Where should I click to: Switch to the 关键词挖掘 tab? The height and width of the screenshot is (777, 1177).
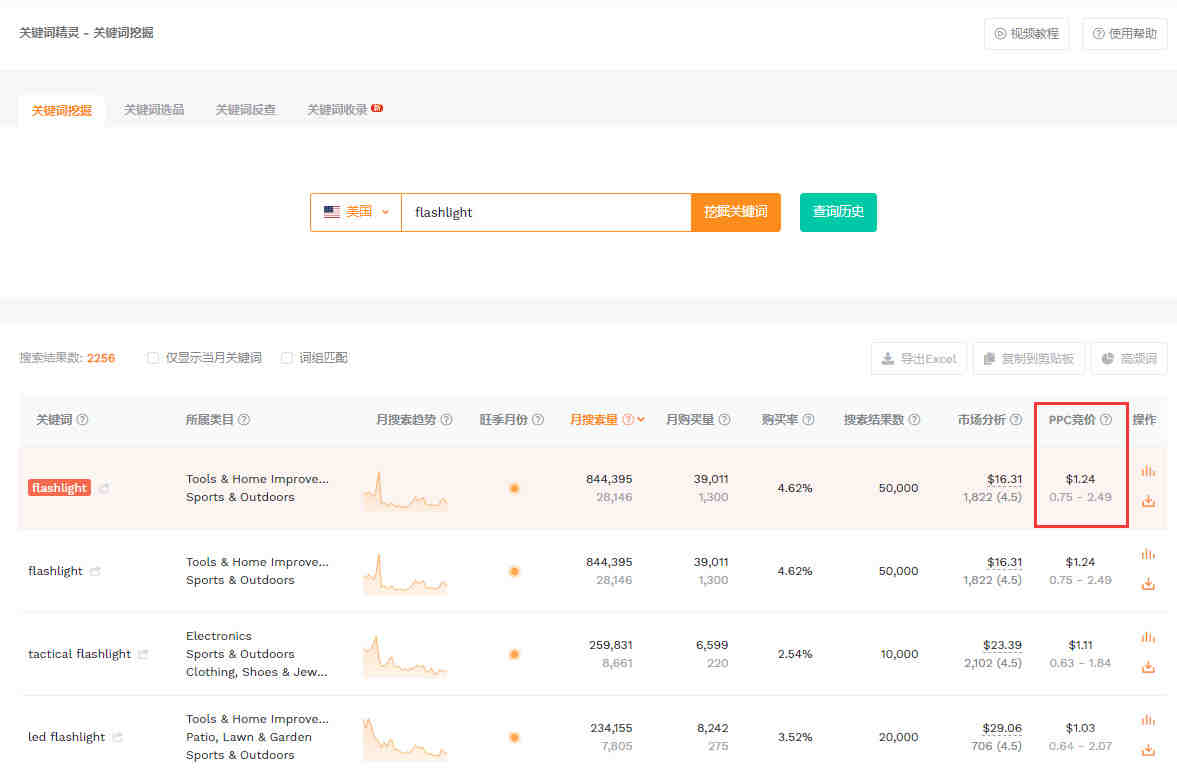tap(62, 110)
